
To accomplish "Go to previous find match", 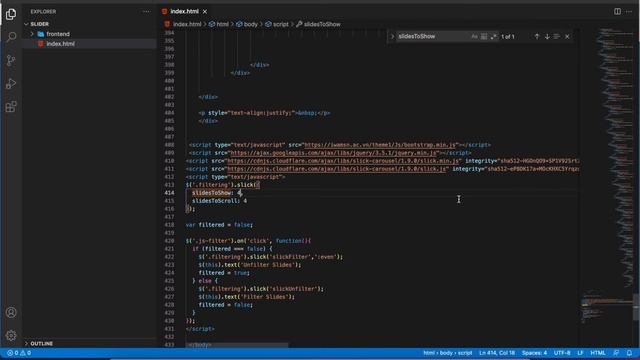I will coord(537,36).
